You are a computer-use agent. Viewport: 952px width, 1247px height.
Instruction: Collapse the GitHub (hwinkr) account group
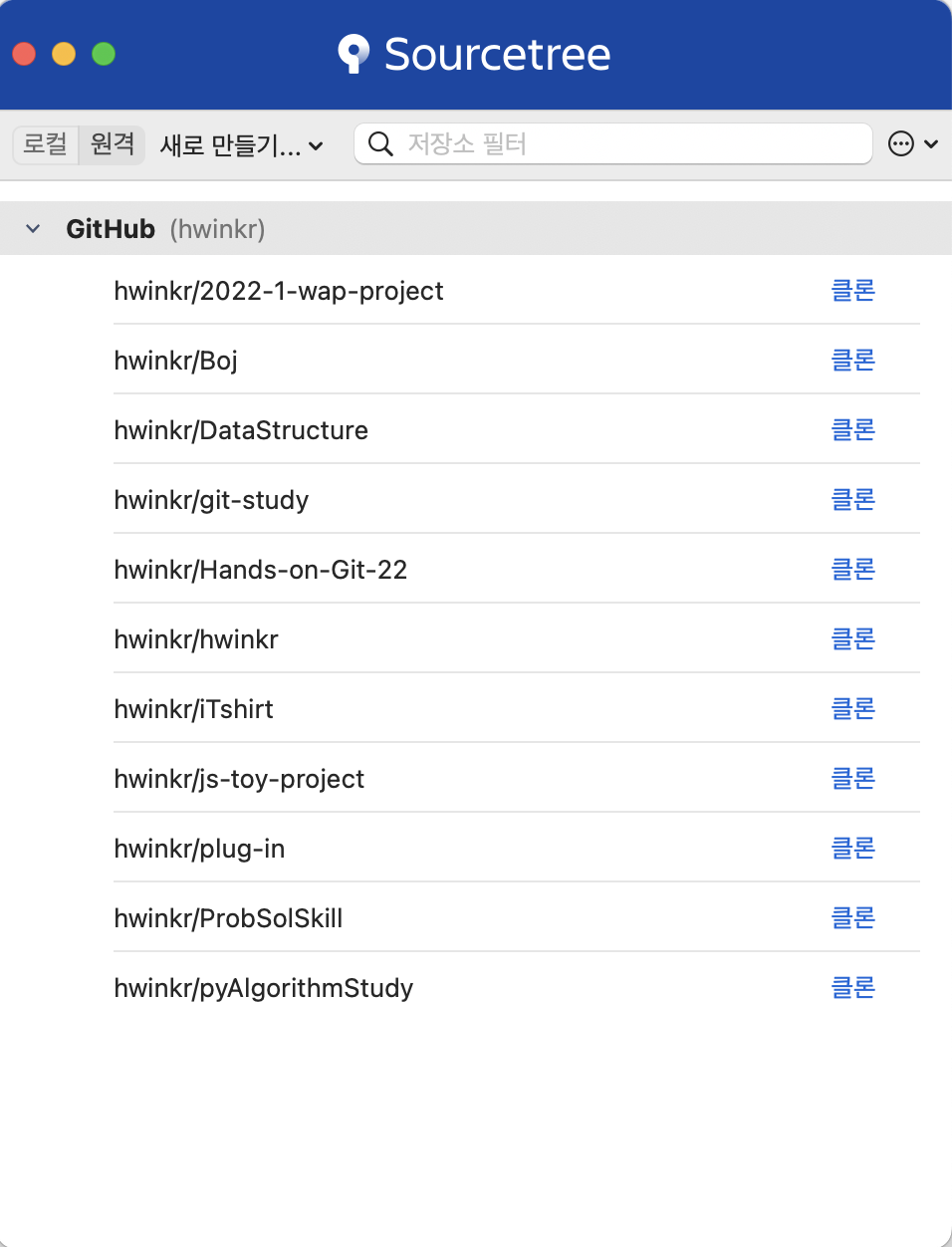33,229
